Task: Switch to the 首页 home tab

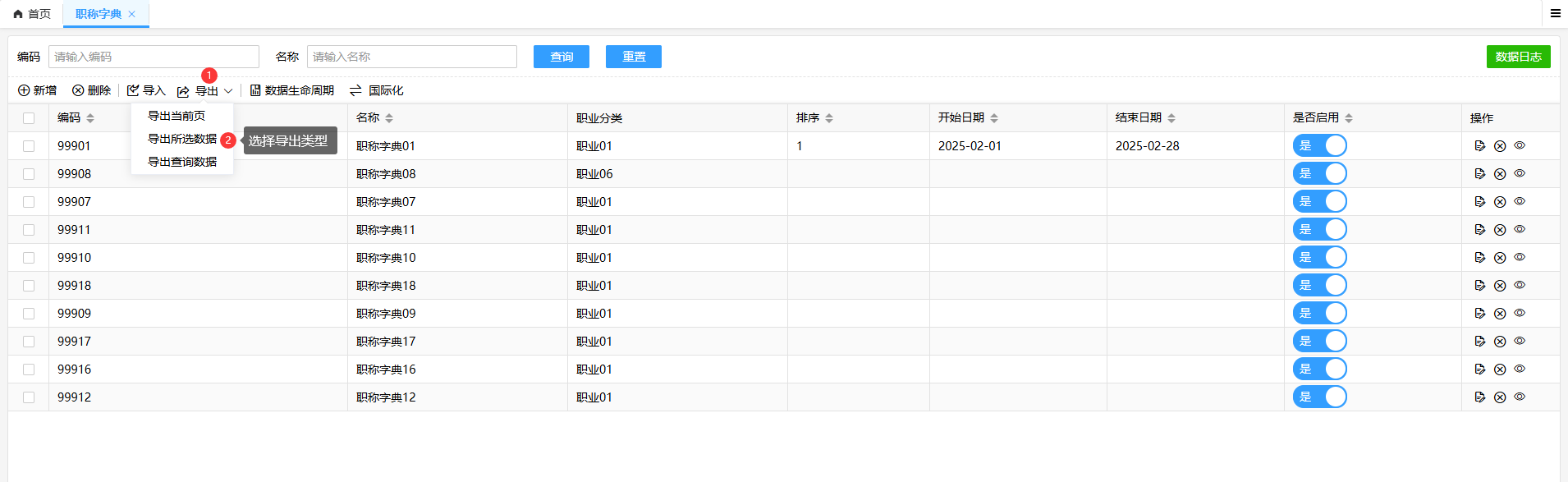Action: tap(32, 14)
